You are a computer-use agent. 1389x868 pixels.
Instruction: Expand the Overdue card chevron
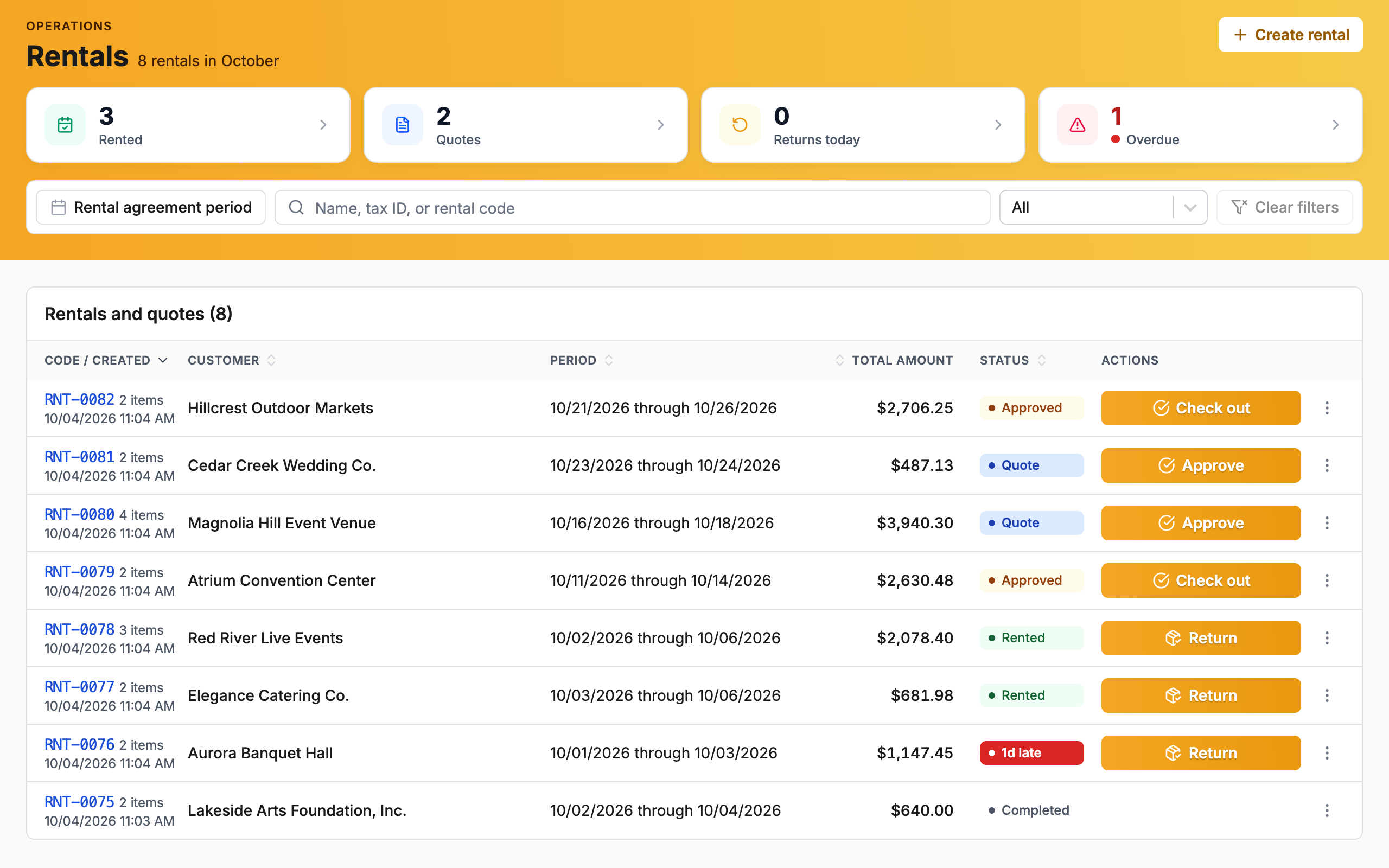1336,125
